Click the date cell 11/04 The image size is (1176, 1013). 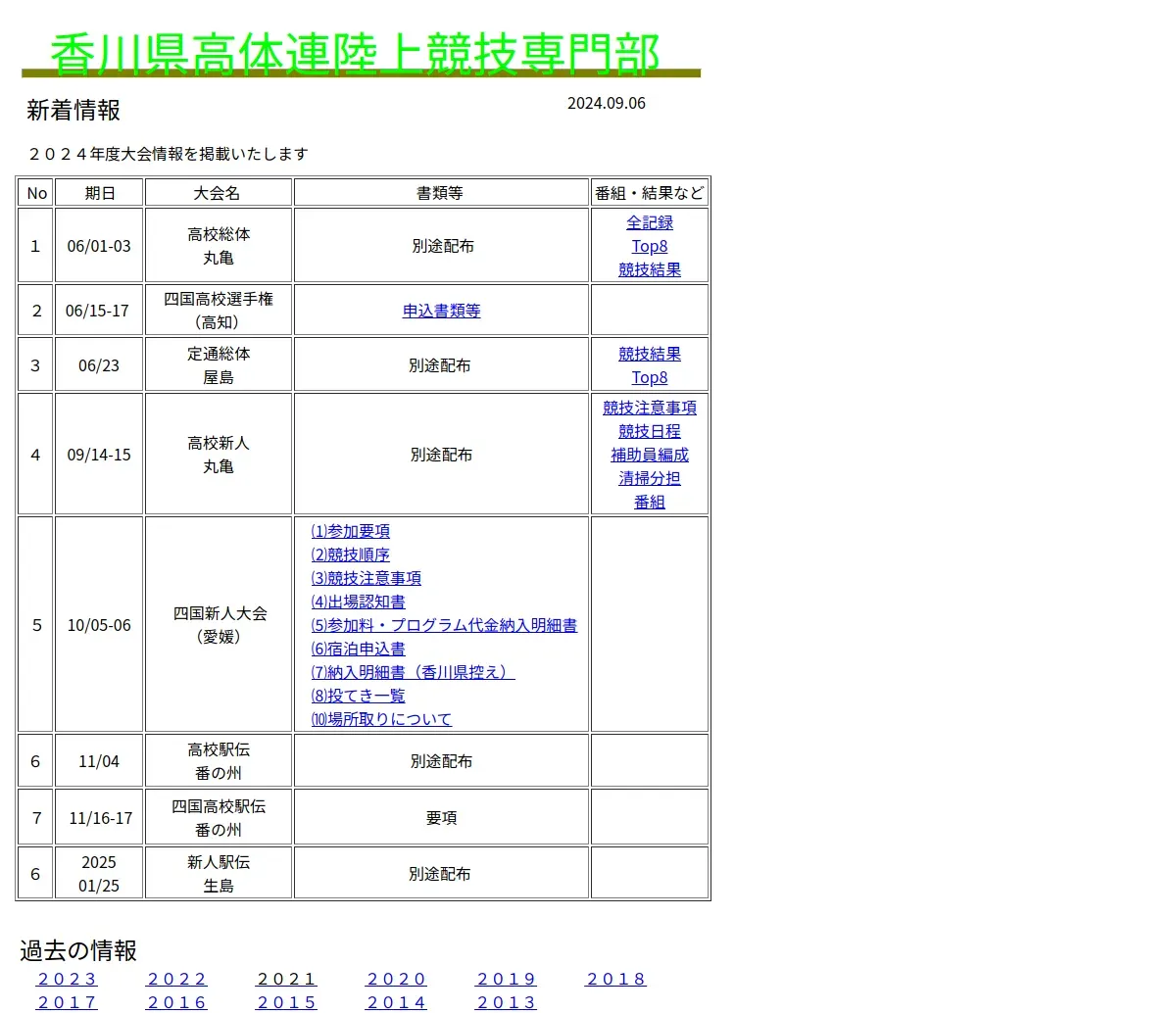click(x=99, y=761)
